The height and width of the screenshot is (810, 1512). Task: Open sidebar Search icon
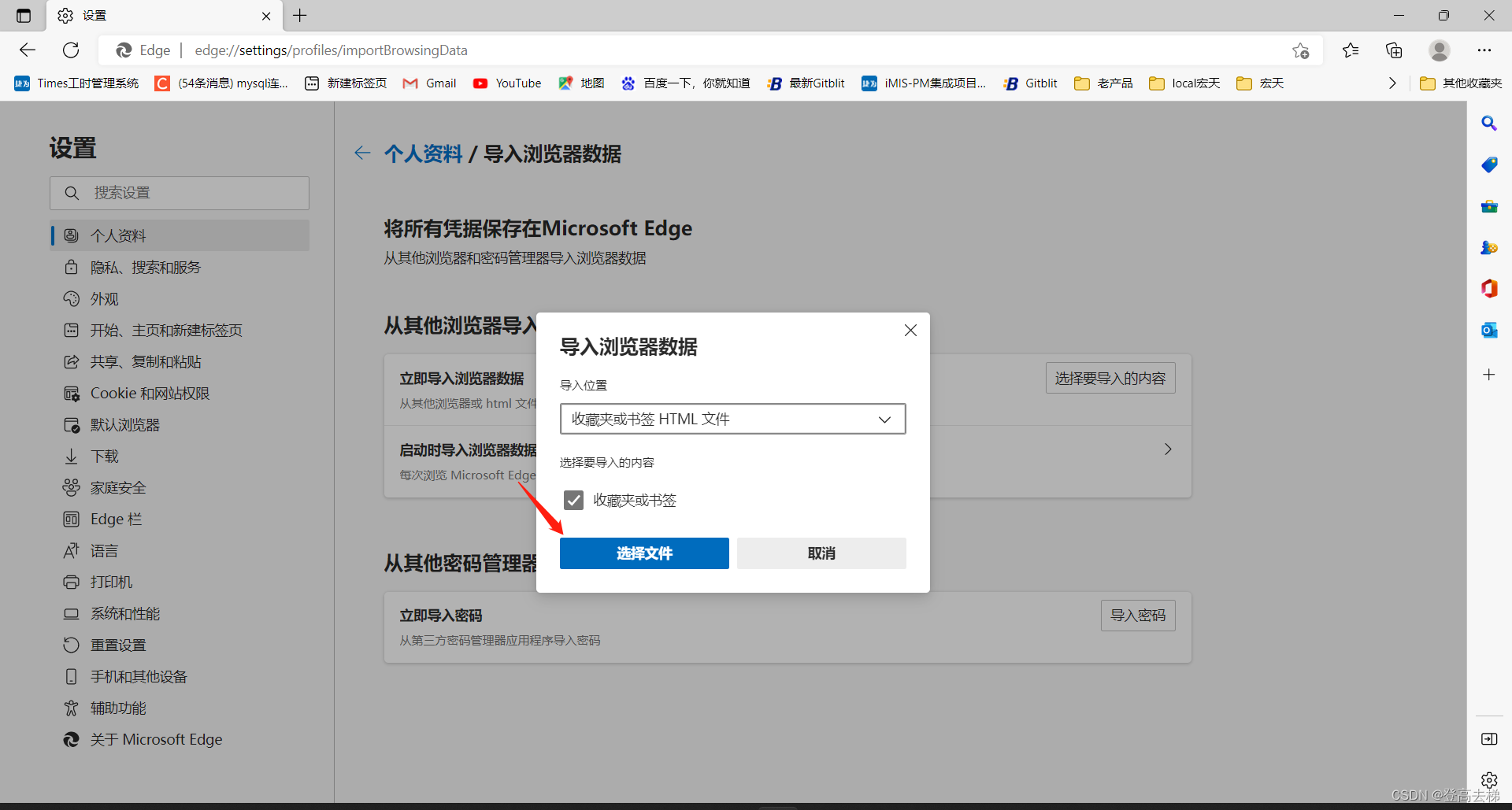(1489, 124)
